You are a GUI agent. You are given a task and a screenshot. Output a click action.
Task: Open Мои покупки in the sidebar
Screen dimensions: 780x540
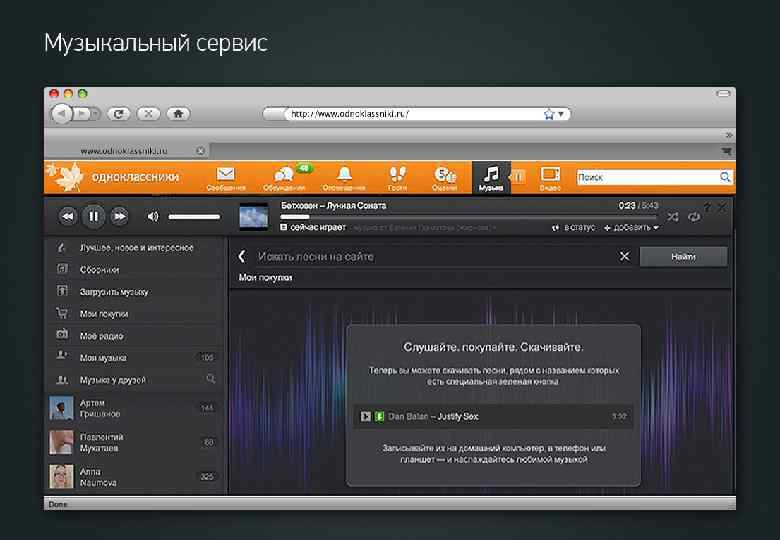coord(135,314)
